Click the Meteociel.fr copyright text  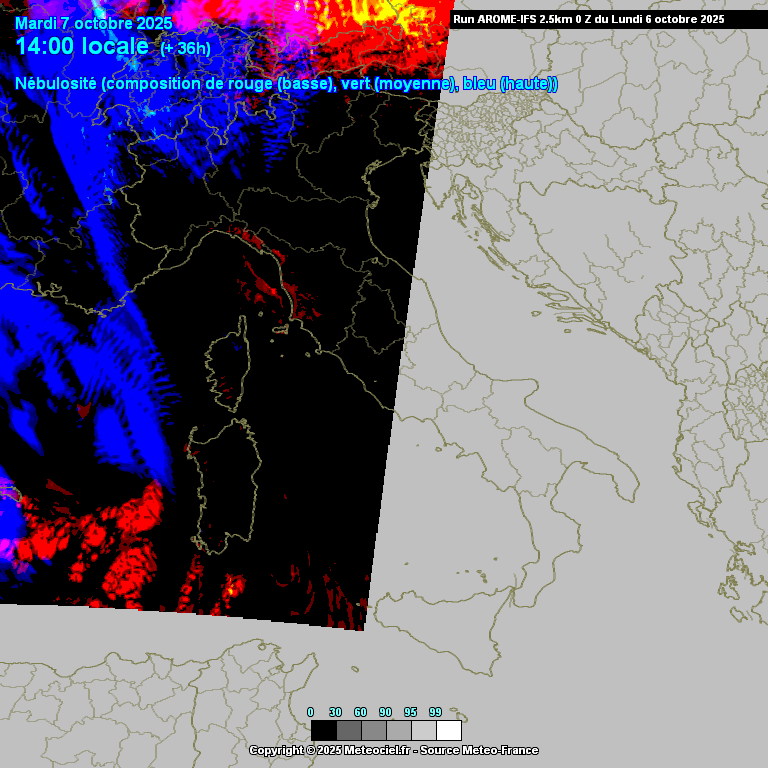click(393, 750)
